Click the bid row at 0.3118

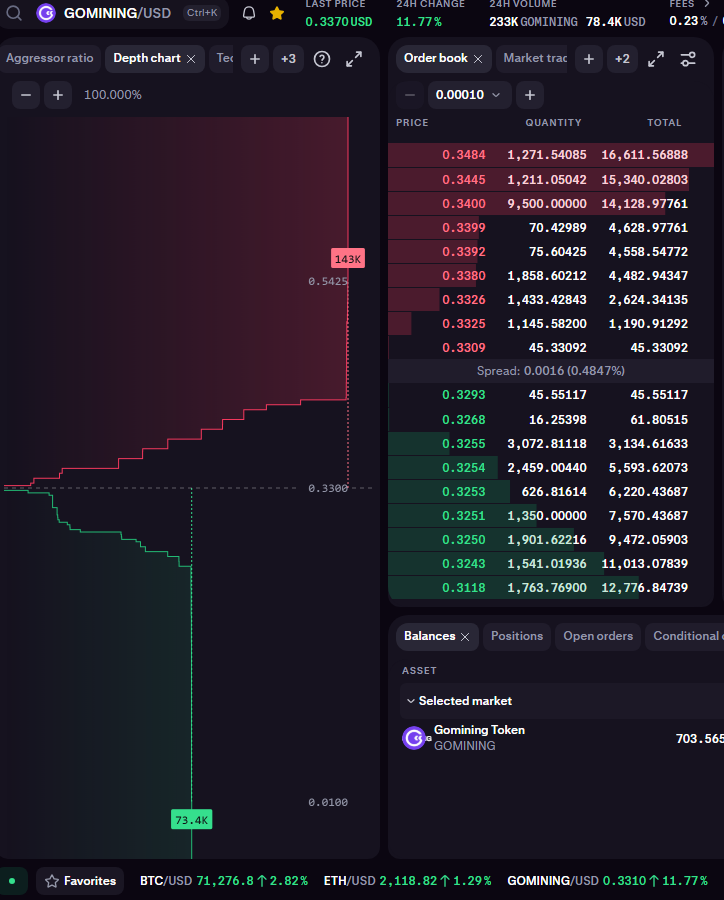tap(551, 588)
